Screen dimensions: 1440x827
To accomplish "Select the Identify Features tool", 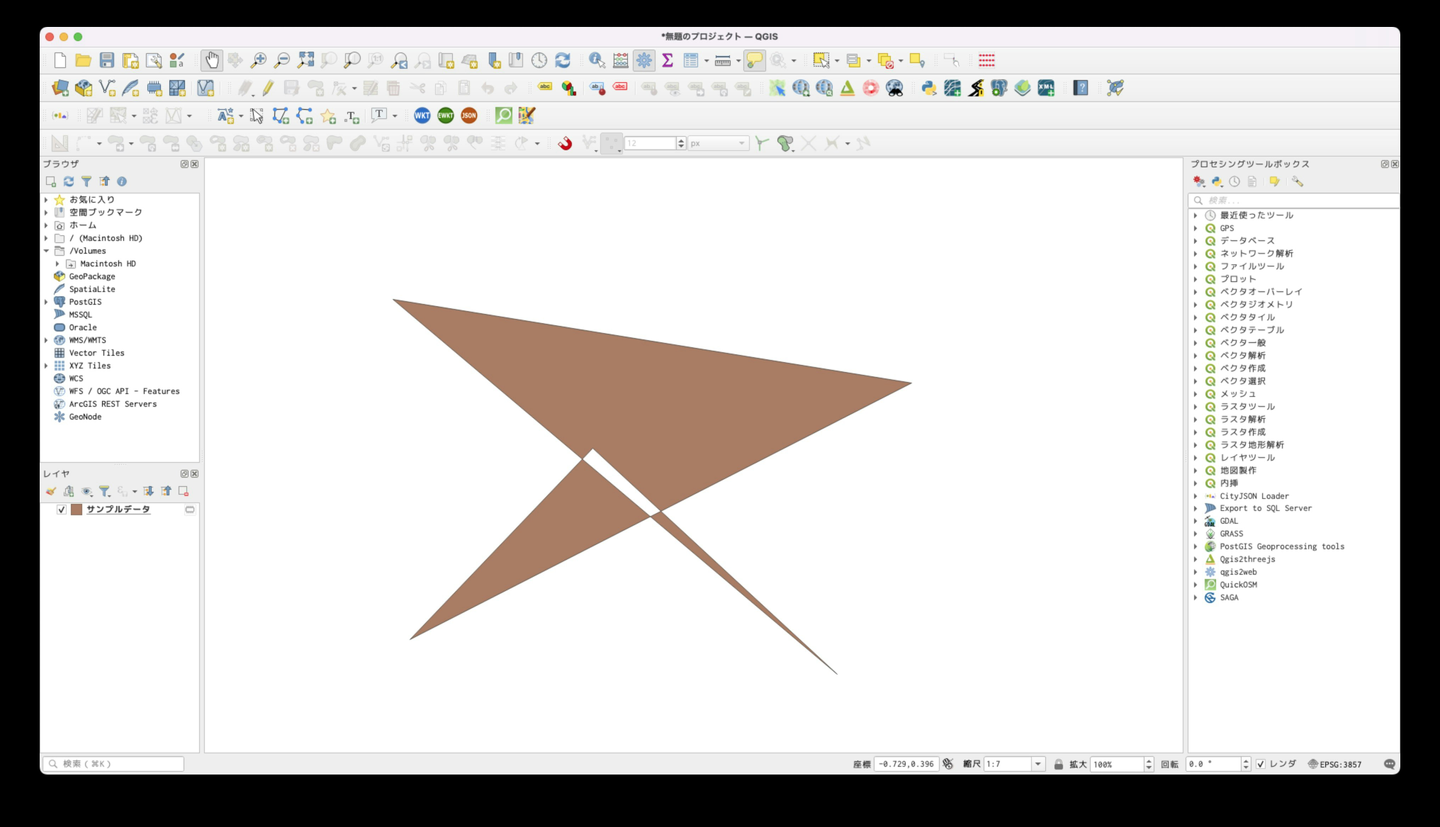I will 597,61.
